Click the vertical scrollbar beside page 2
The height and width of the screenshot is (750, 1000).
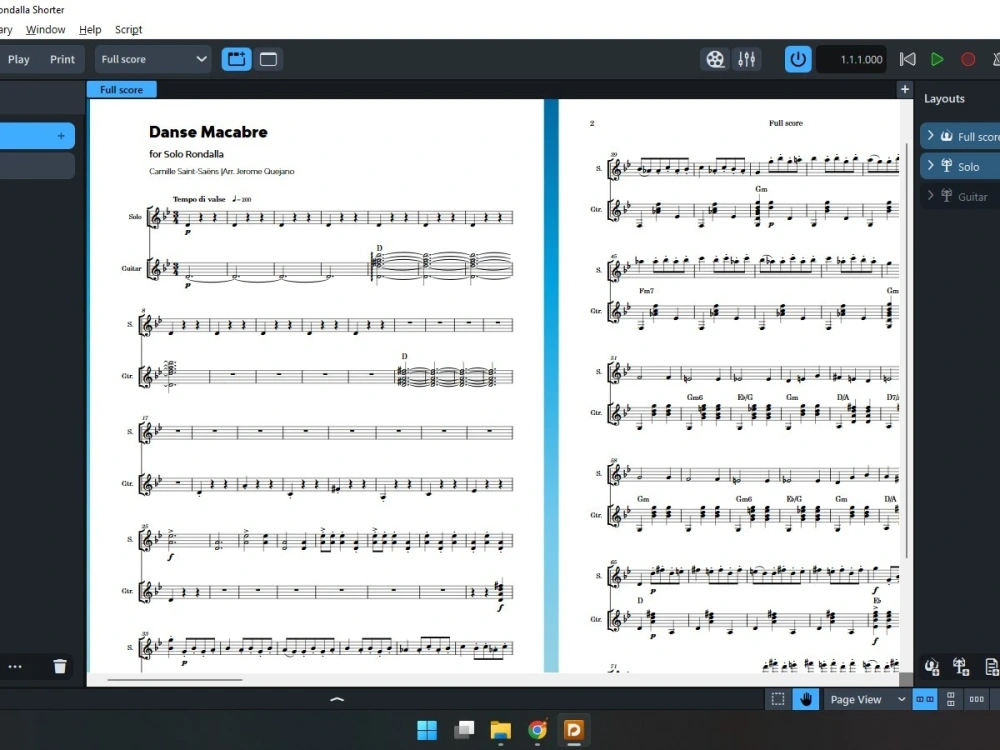pos(907,351)
